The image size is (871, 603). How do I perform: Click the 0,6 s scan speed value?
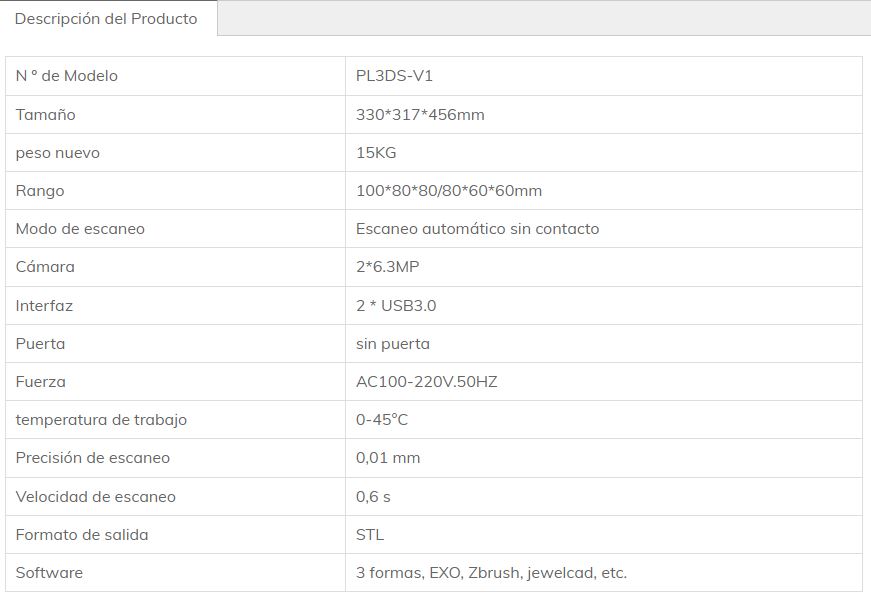click(373, 497)
